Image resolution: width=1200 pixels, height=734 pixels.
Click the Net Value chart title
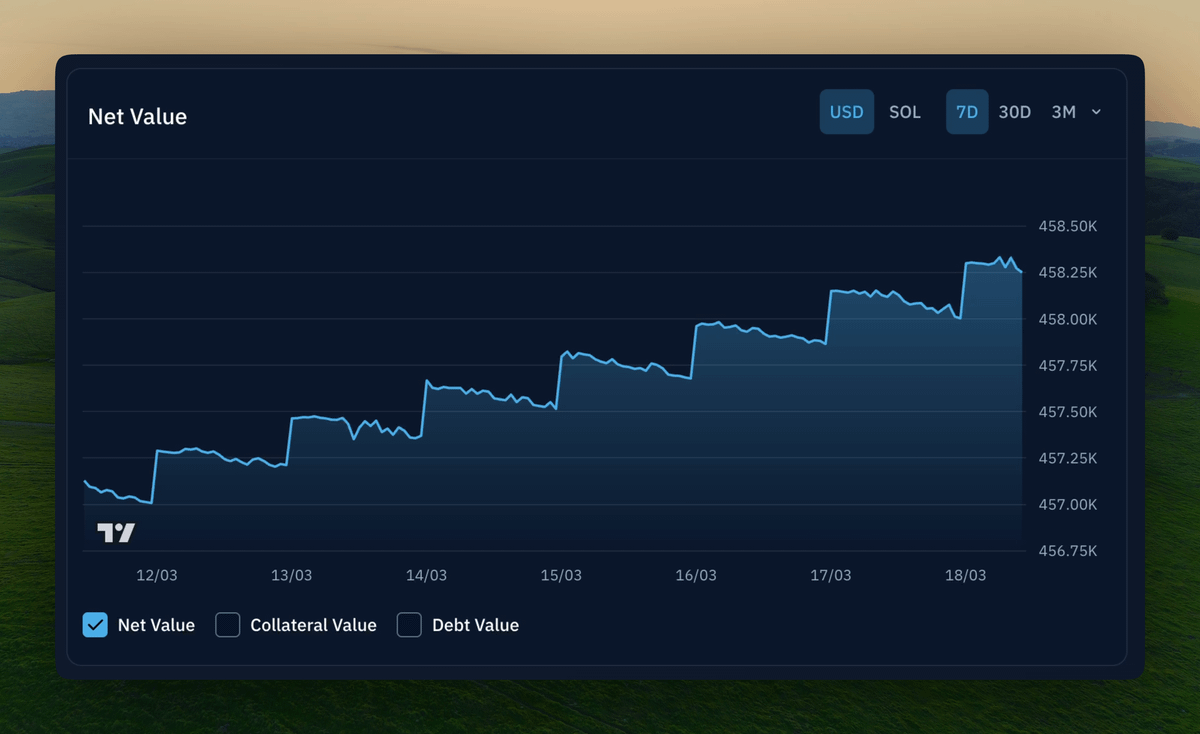[x=138, y=116]
